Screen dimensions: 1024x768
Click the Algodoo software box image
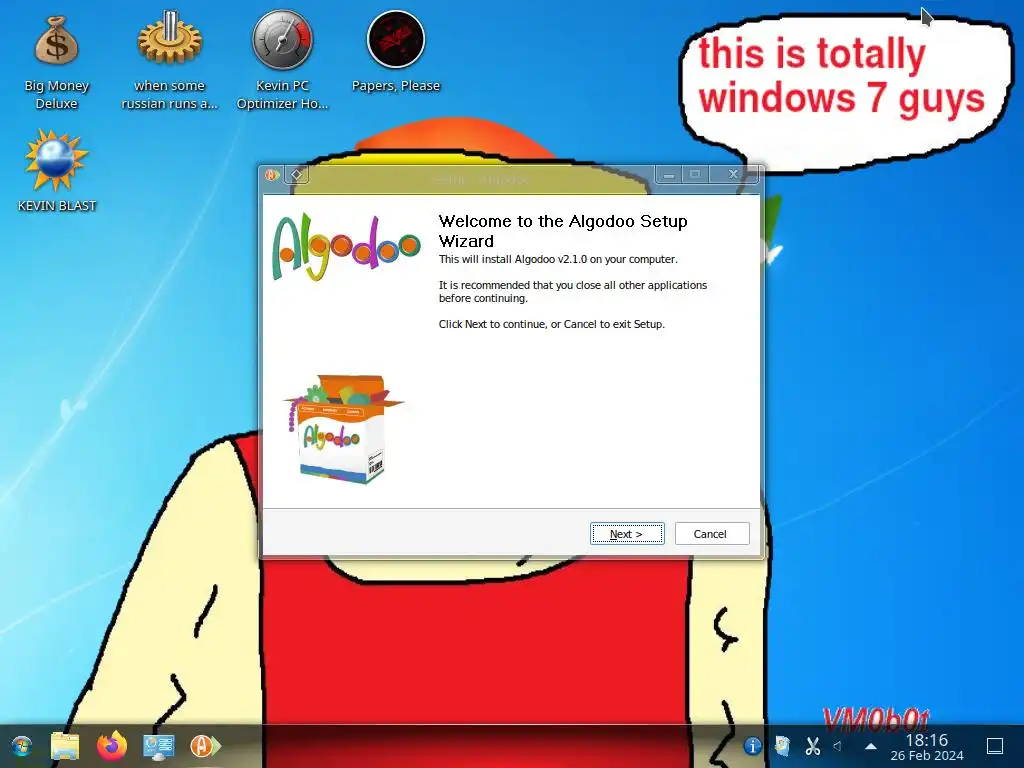(343, 429)
